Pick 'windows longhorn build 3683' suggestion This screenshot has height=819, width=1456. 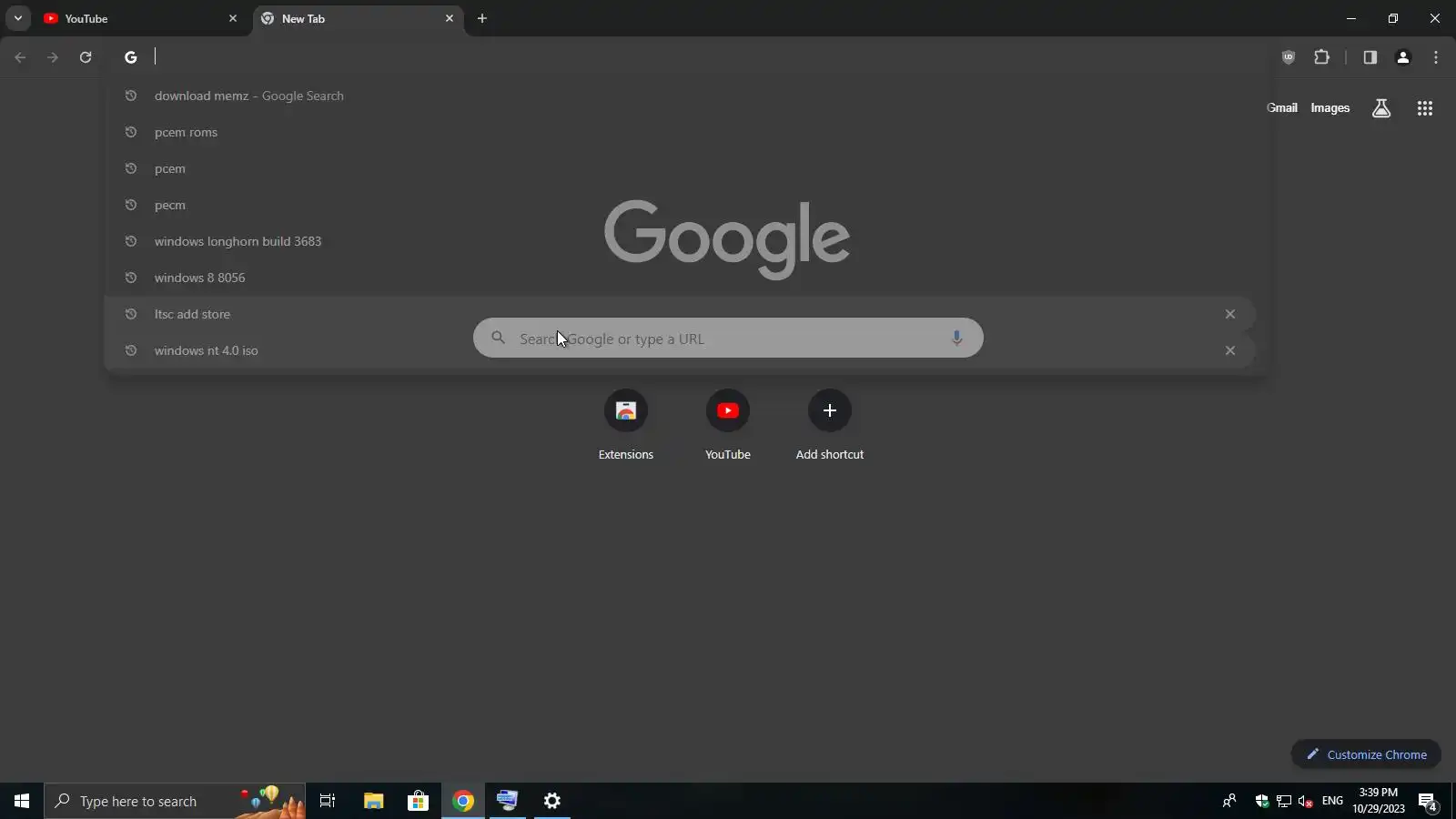tap(681, 241)
